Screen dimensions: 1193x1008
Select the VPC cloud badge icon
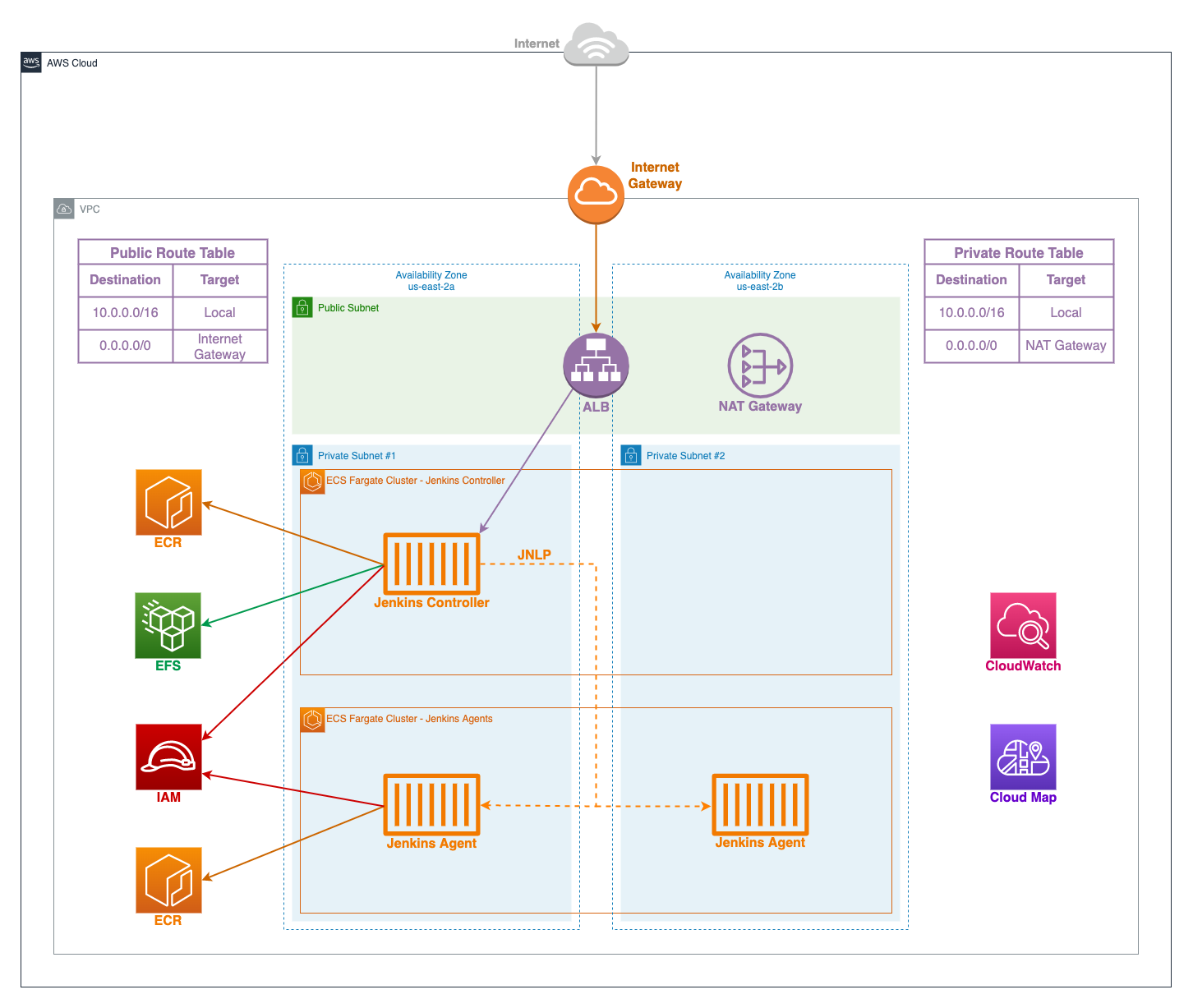64,209
